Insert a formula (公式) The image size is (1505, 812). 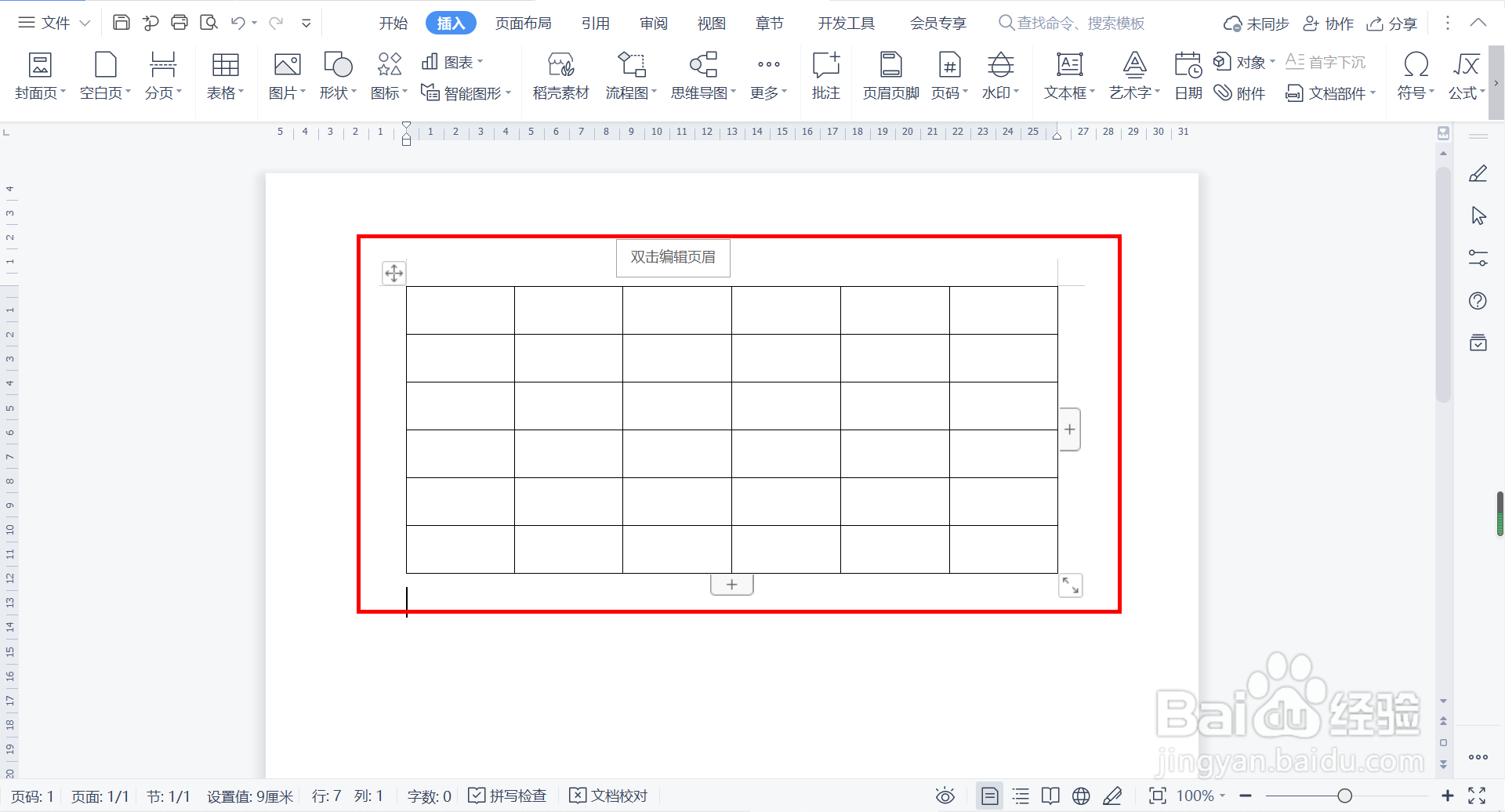point(1467,76)
